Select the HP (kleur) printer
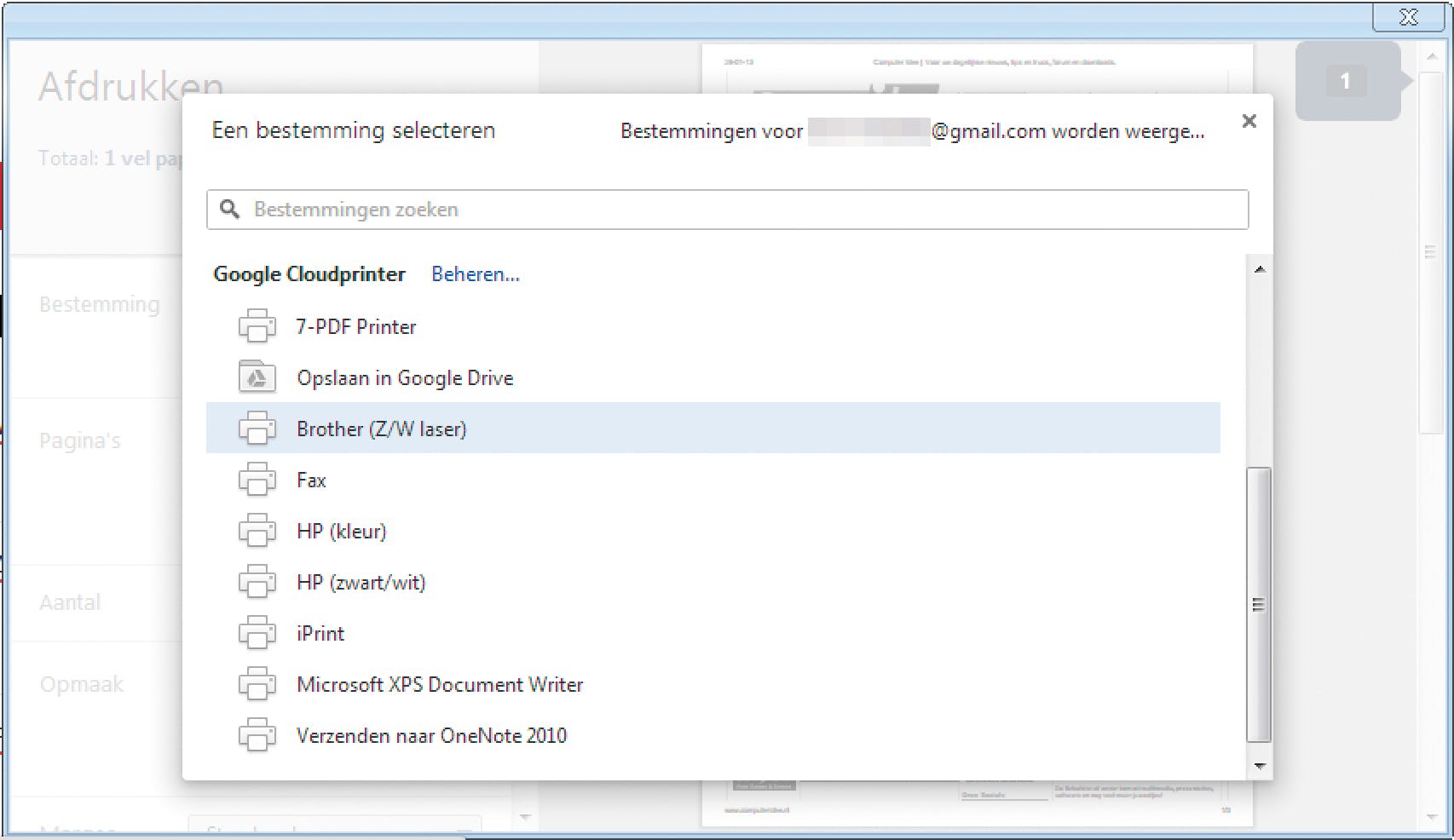Viewport: 1454px width, 840px height. coord(713,531)
